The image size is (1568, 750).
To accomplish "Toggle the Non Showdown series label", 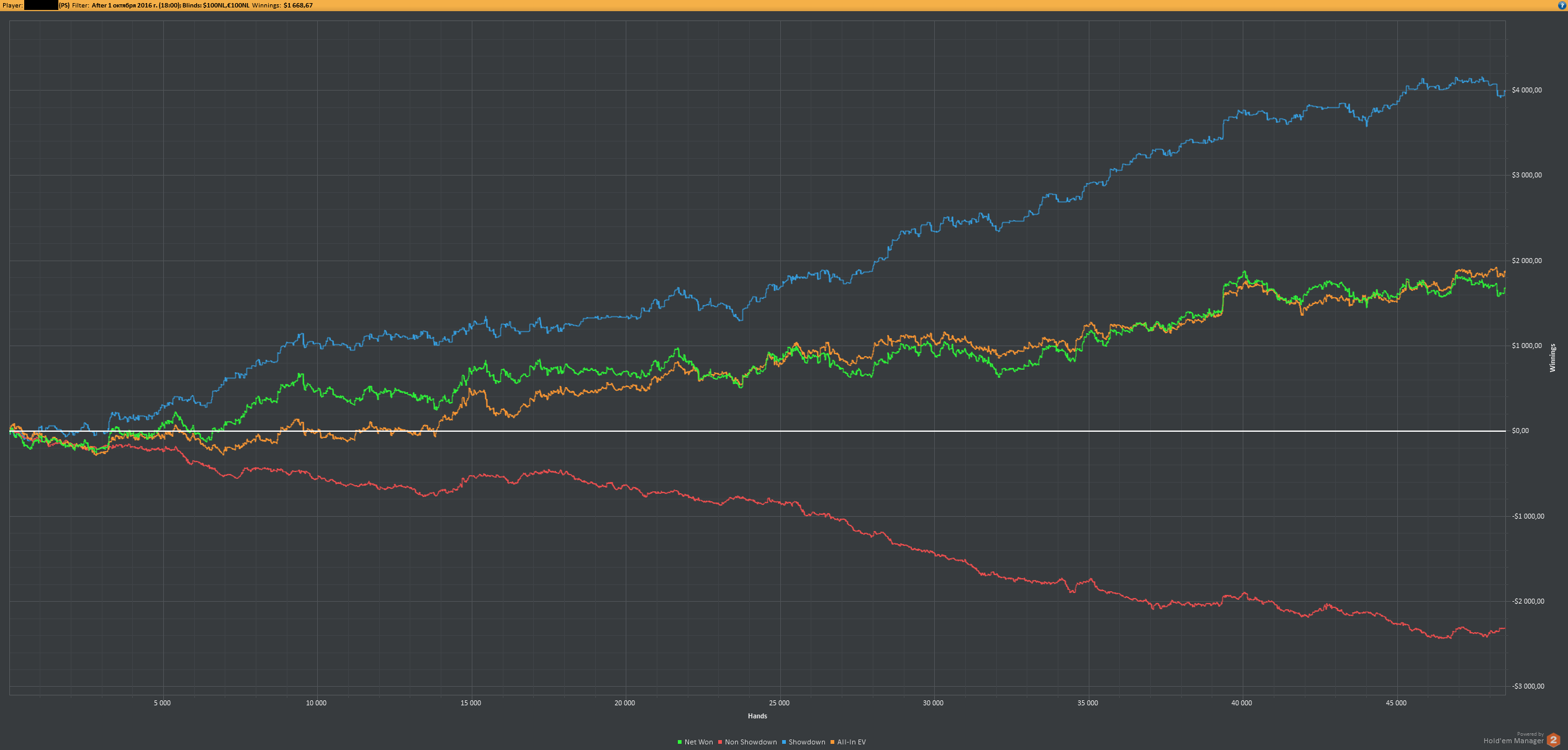I will point(750,742).
